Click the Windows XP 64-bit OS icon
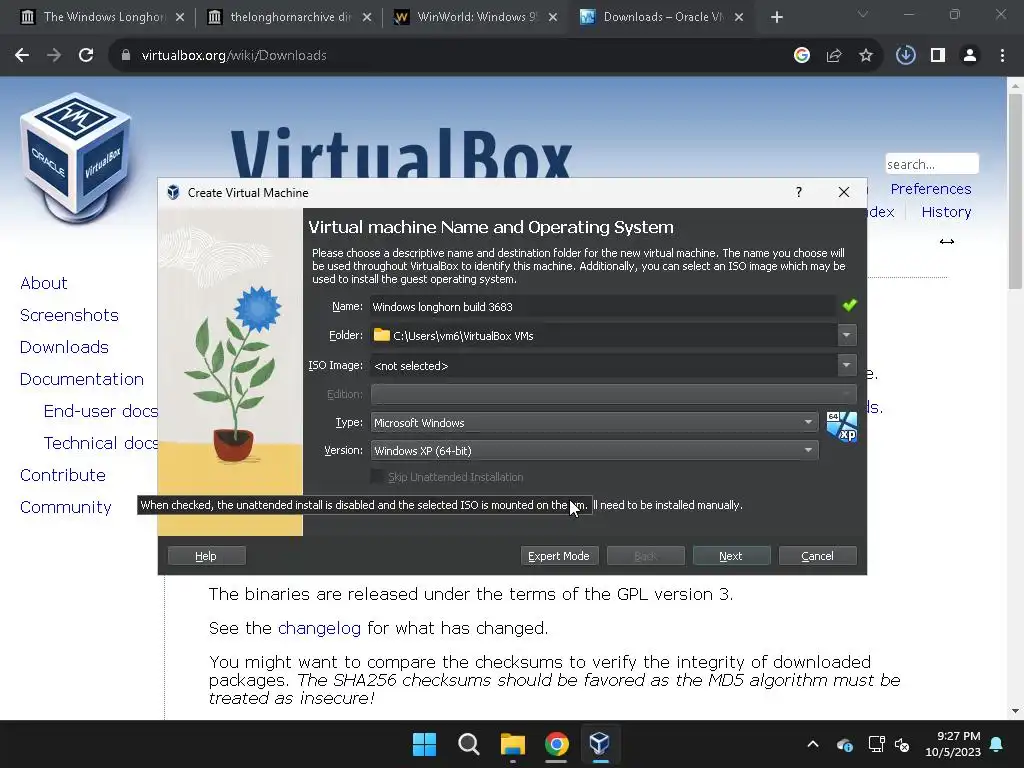Viewport: 1024px width, 768px height. point(841,426)
